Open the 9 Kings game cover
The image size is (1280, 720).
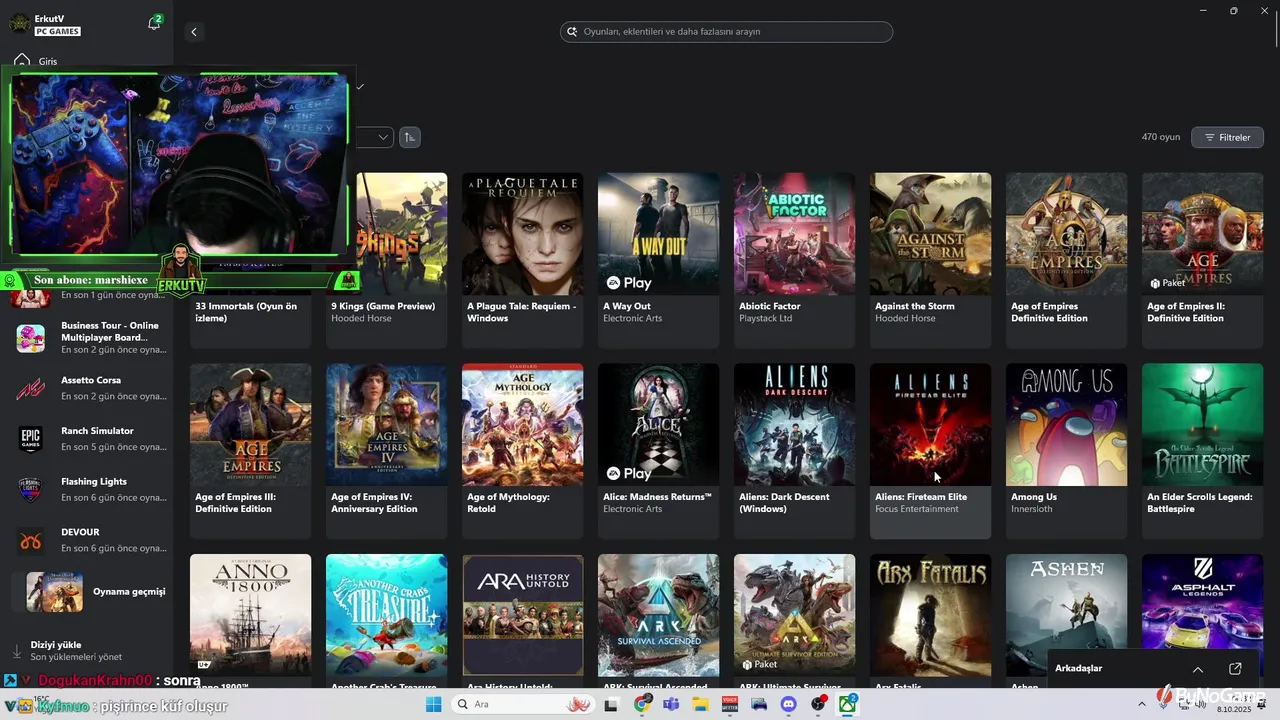click(401, 234)
